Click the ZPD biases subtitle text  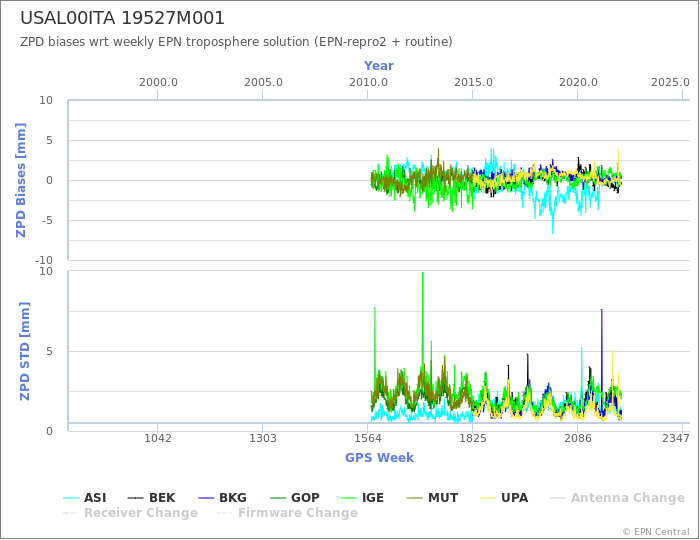(236, 42)
